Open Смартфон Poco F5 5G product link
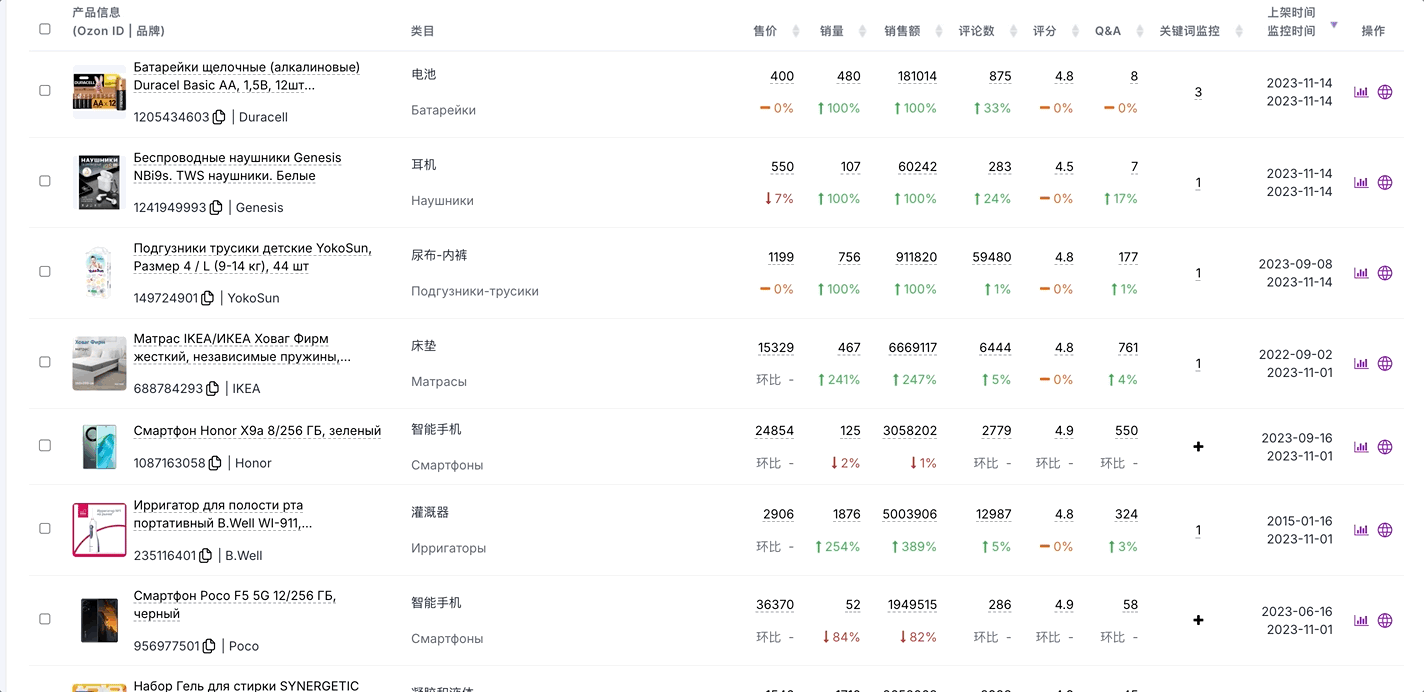The height and width of the screenshot is (692, 1424). [235, 605]
